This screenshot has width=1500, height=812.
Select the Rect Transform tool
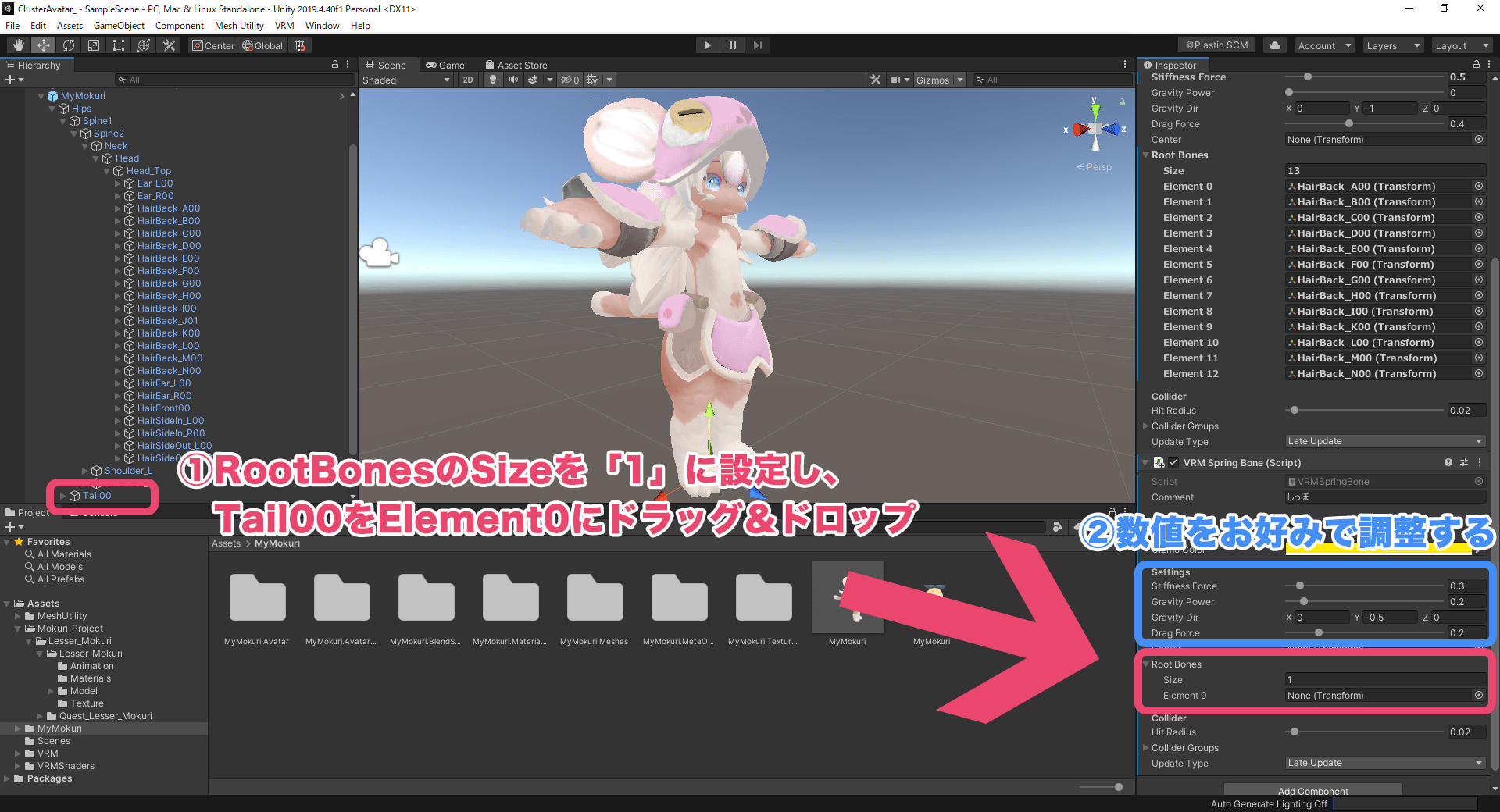click(x=118, y=45)
